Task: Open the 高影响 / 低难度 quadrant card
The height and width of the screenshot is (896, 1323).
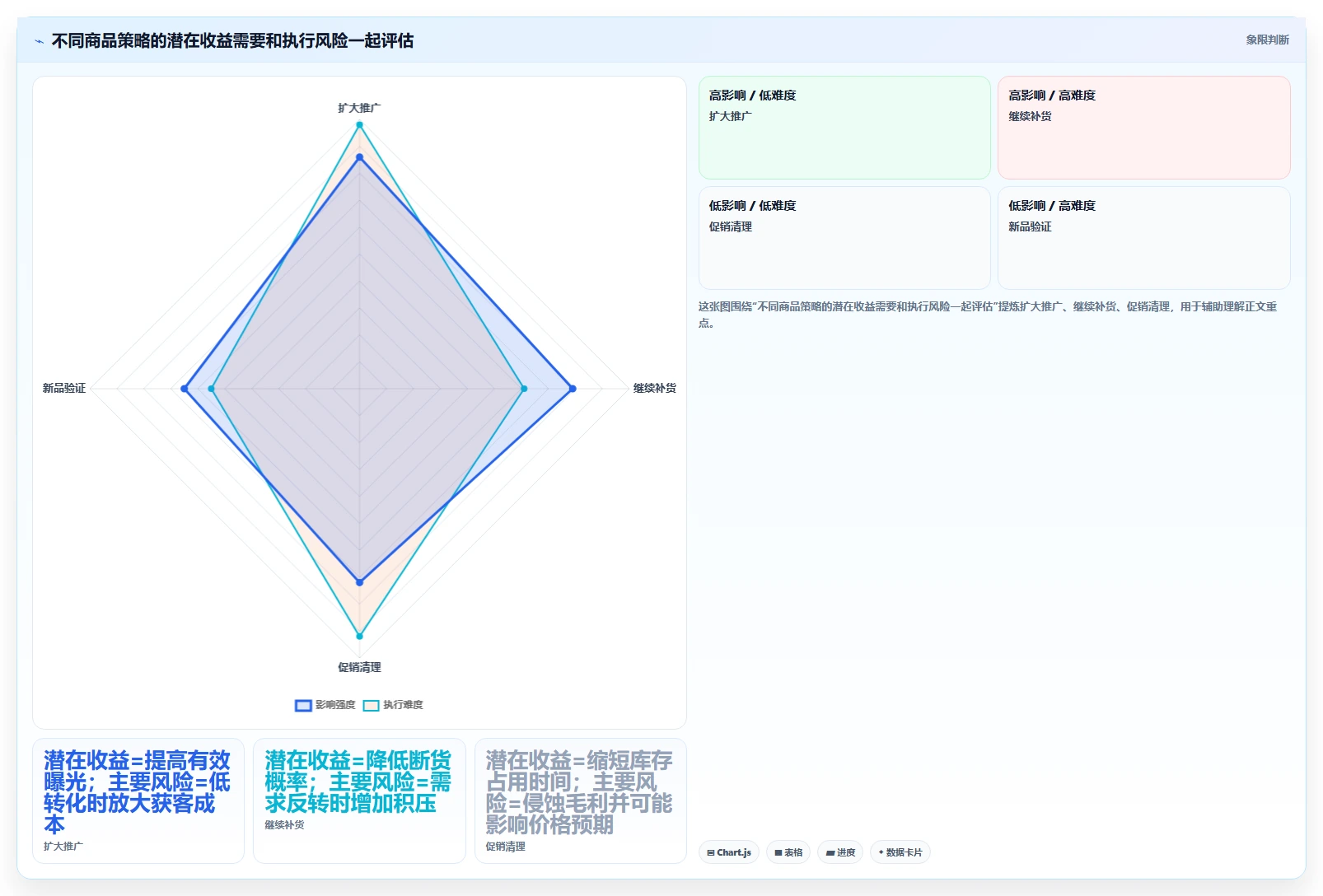Action: click(x=844, y=128)
